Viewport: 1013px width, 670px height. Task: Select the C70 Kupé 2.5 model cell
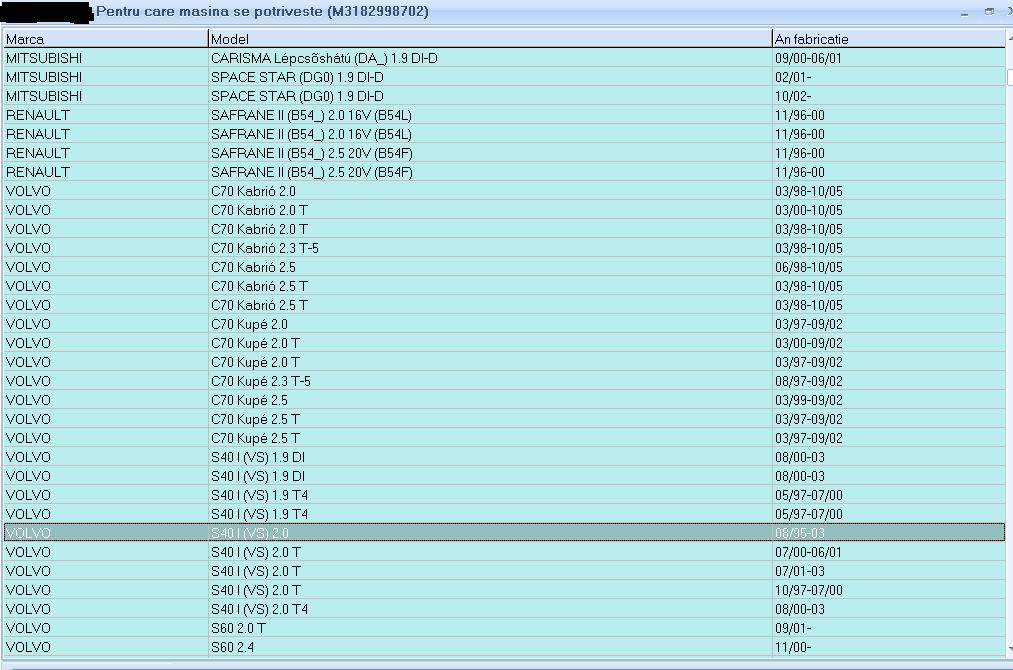pyautogui.click(x=490, y=400)
